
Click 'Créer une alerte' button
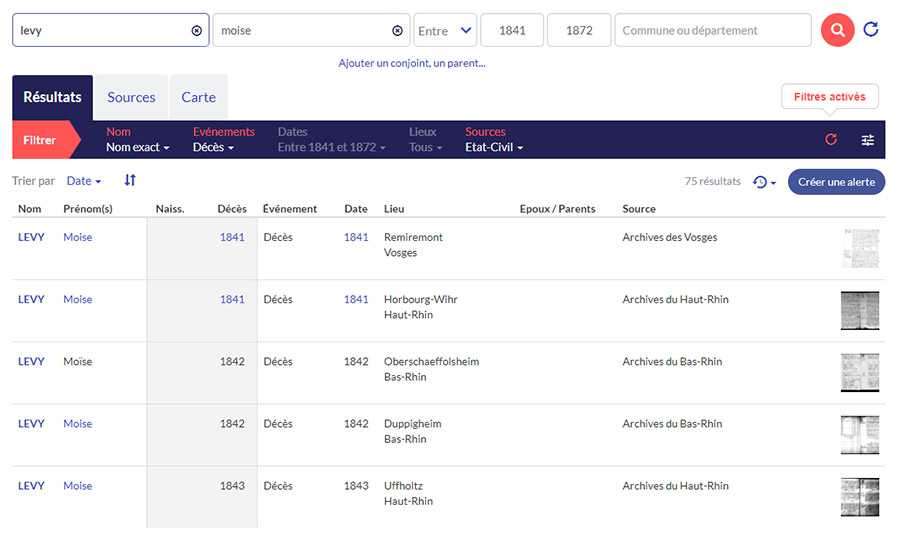(x=836, y=182)
